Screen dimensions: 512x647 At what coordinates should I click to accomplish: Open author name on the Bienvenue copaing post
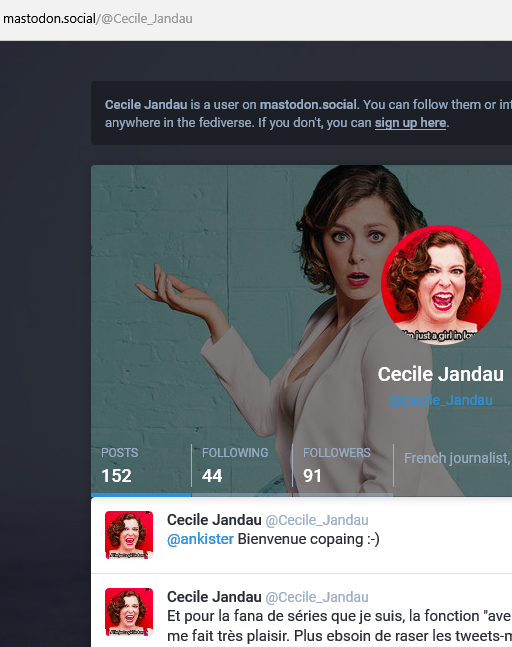pos(214,520)
